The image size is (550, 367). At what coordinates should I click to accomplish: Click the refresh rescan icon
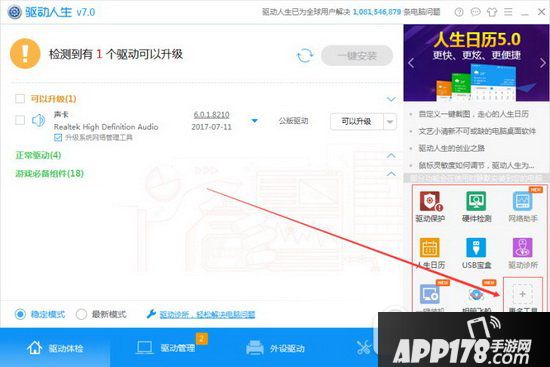[304, 55]
